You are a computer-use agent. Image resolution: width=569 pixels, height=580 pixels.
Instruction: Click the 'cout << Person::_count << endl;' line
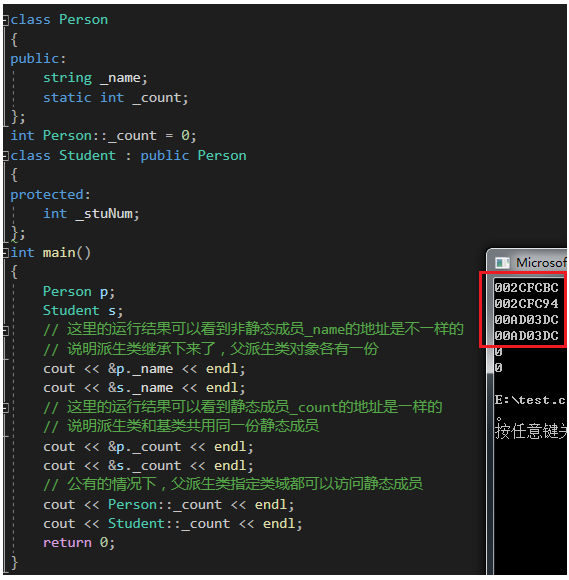pos(169,505)
